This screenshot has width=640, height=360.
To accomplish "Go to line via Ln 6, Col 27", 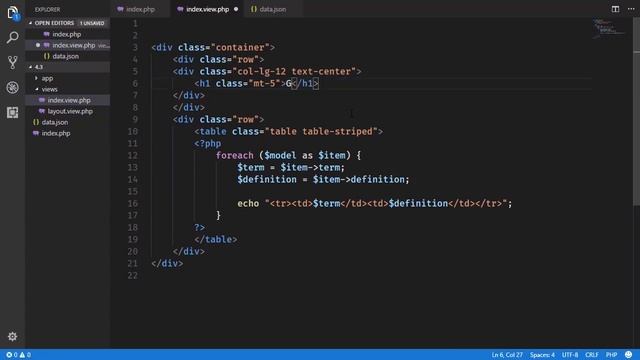I will (507, 355).
